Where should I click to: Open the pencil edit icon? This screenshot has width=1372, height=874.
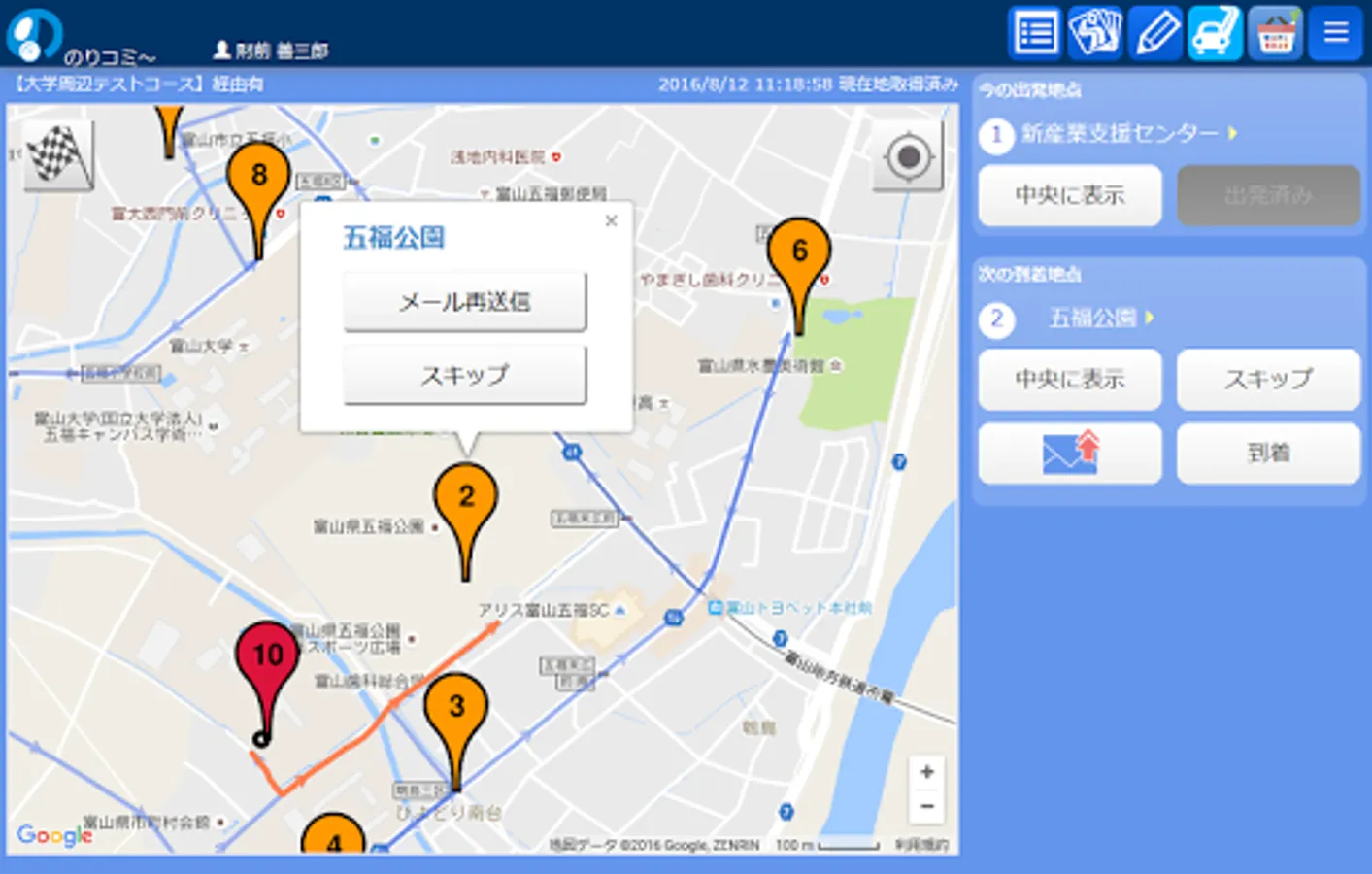1155,34
